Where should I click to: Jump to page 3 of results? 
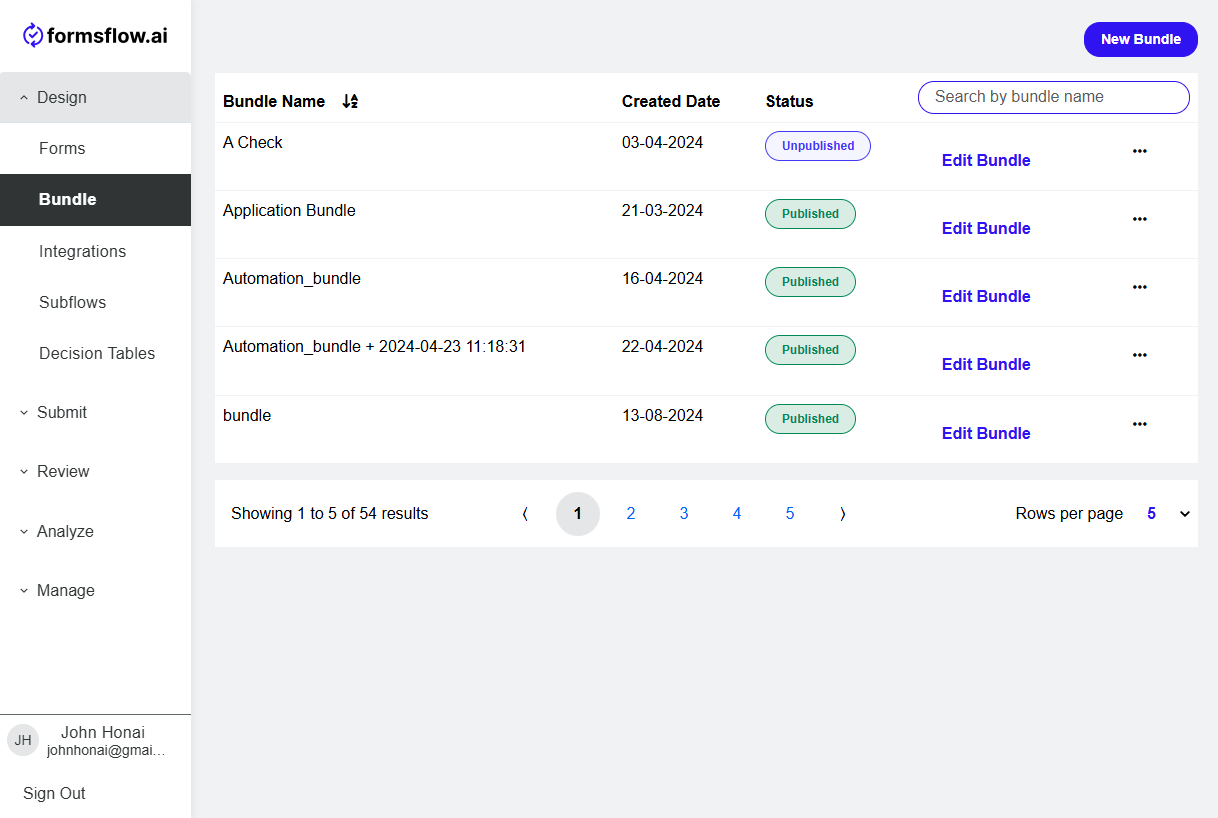point(684,514)
